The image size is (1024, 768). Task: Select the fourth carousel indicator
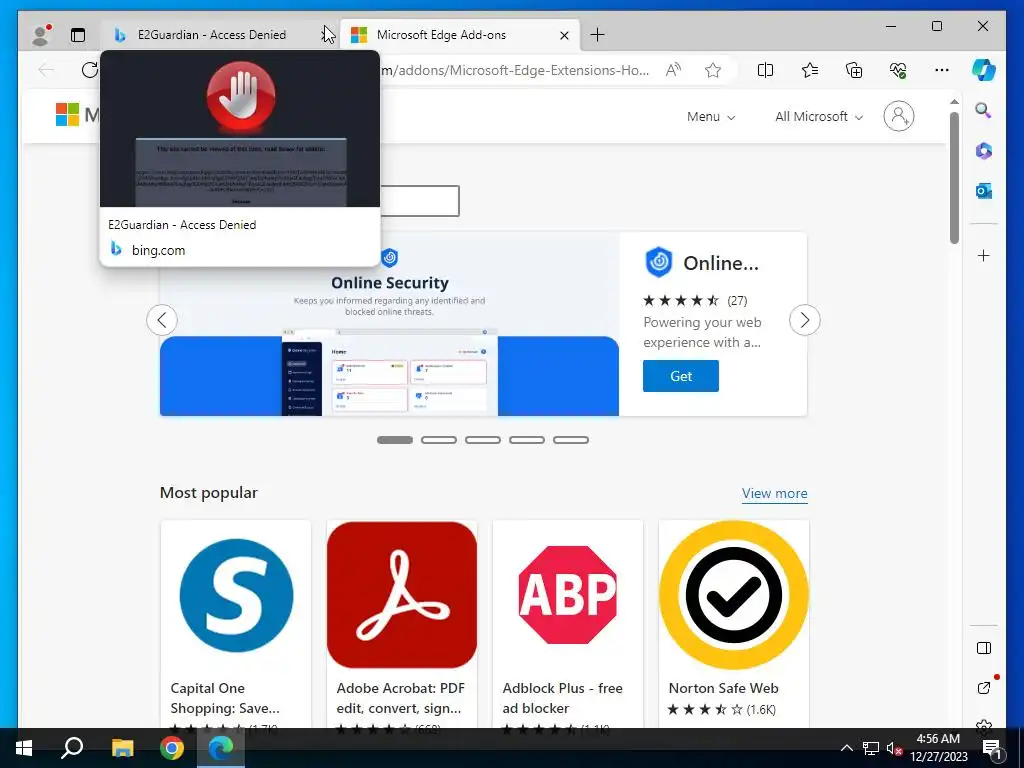tap(527, 440)
